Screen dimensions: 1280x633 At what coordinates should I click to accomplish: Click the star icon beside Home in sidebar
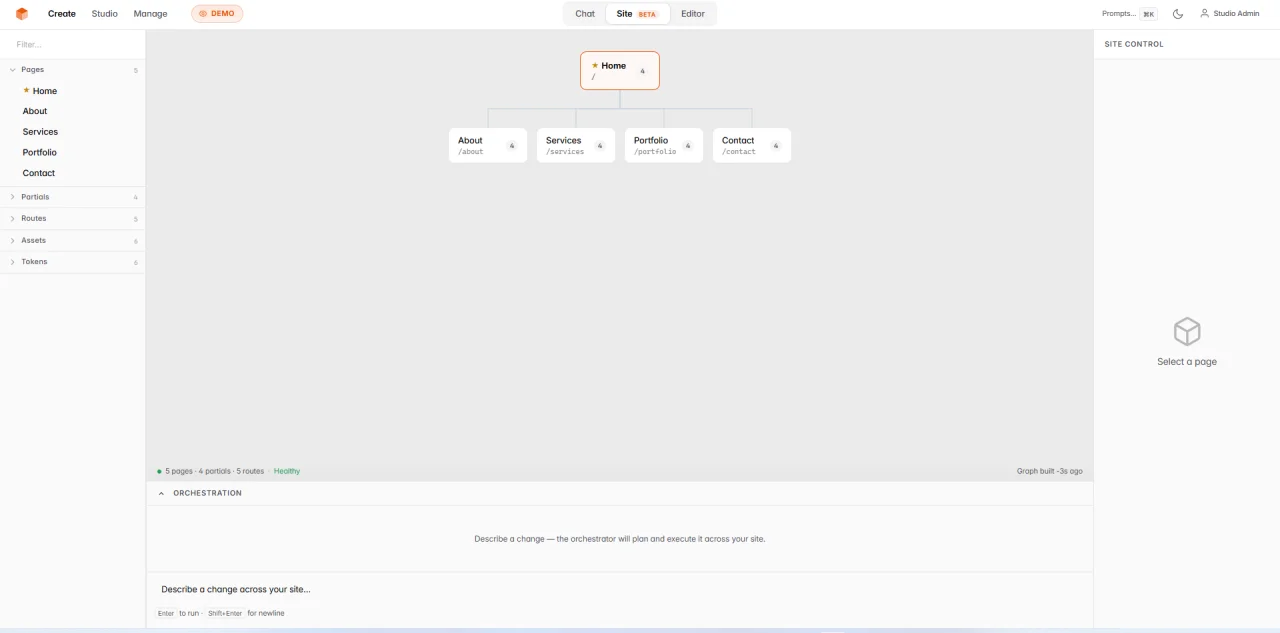coord(27,90)
